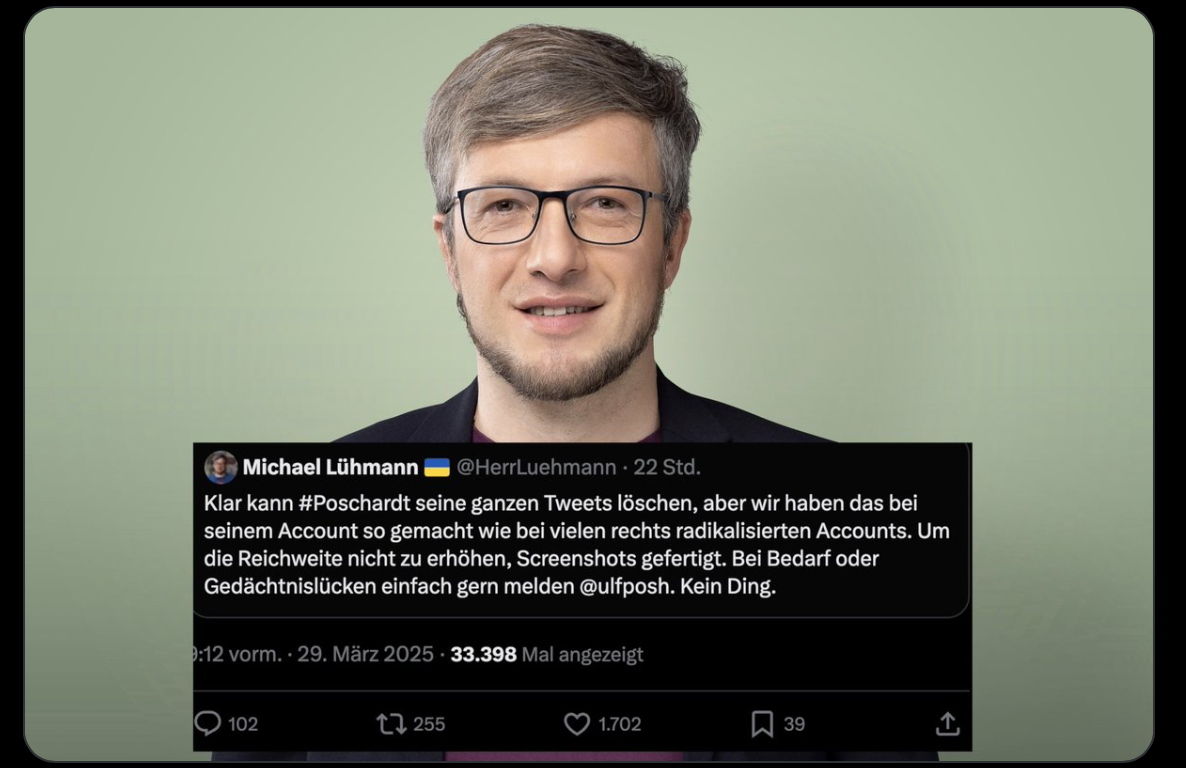
Task: View the 33.398 Mal angezeigt statistics
Action: pyautogui.click(x=547, y=655)
